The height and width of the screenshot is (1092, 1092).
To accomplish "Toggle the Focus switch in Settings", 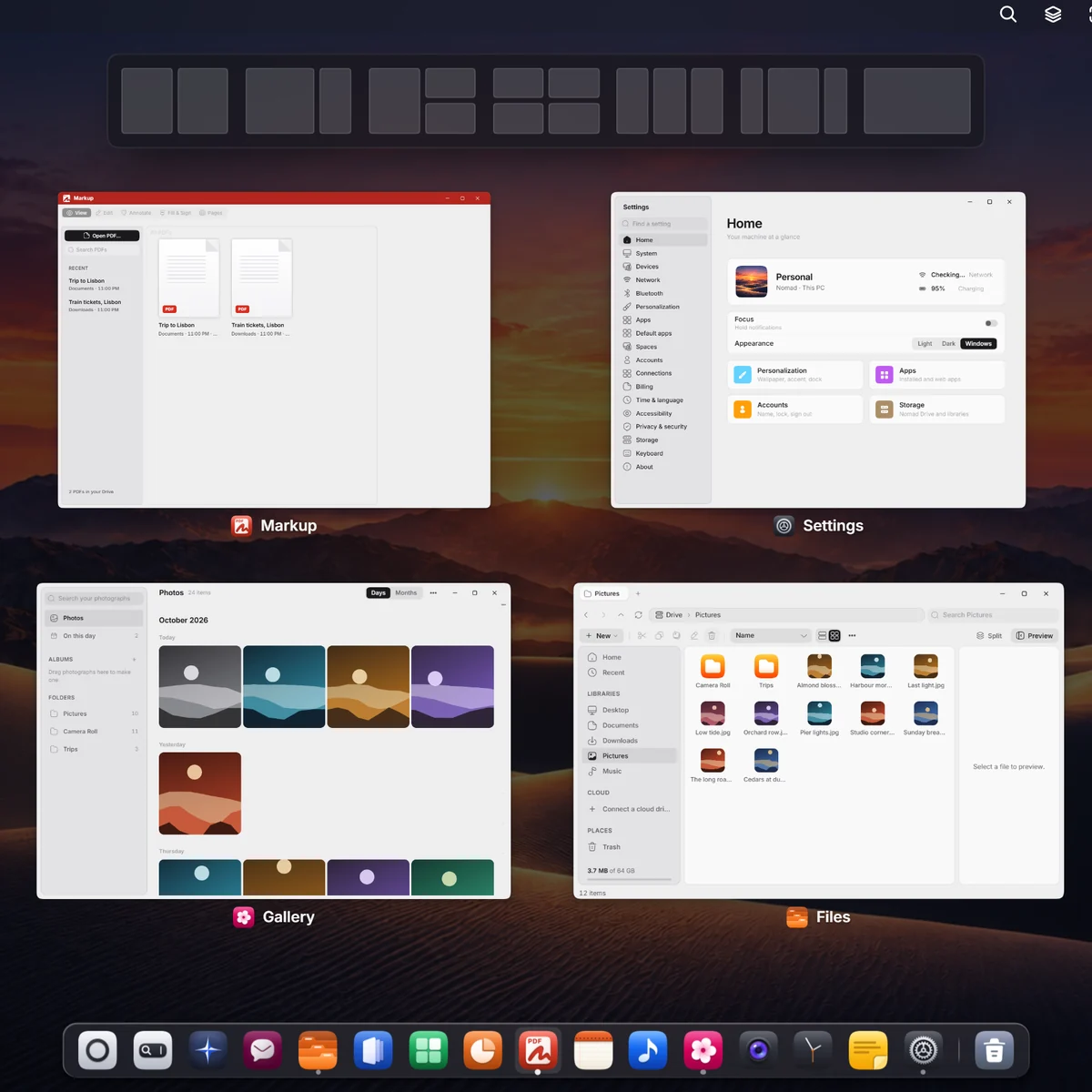I will (x=991, y=323).
